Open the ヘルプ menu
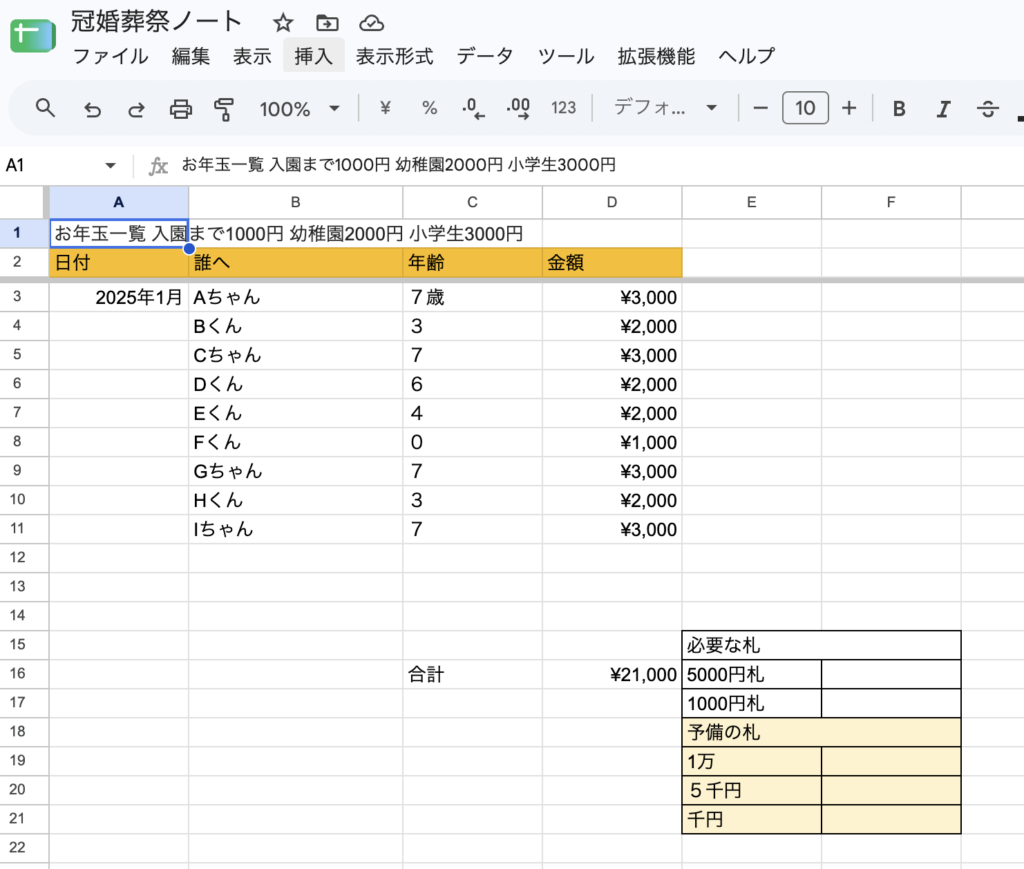 746,56
